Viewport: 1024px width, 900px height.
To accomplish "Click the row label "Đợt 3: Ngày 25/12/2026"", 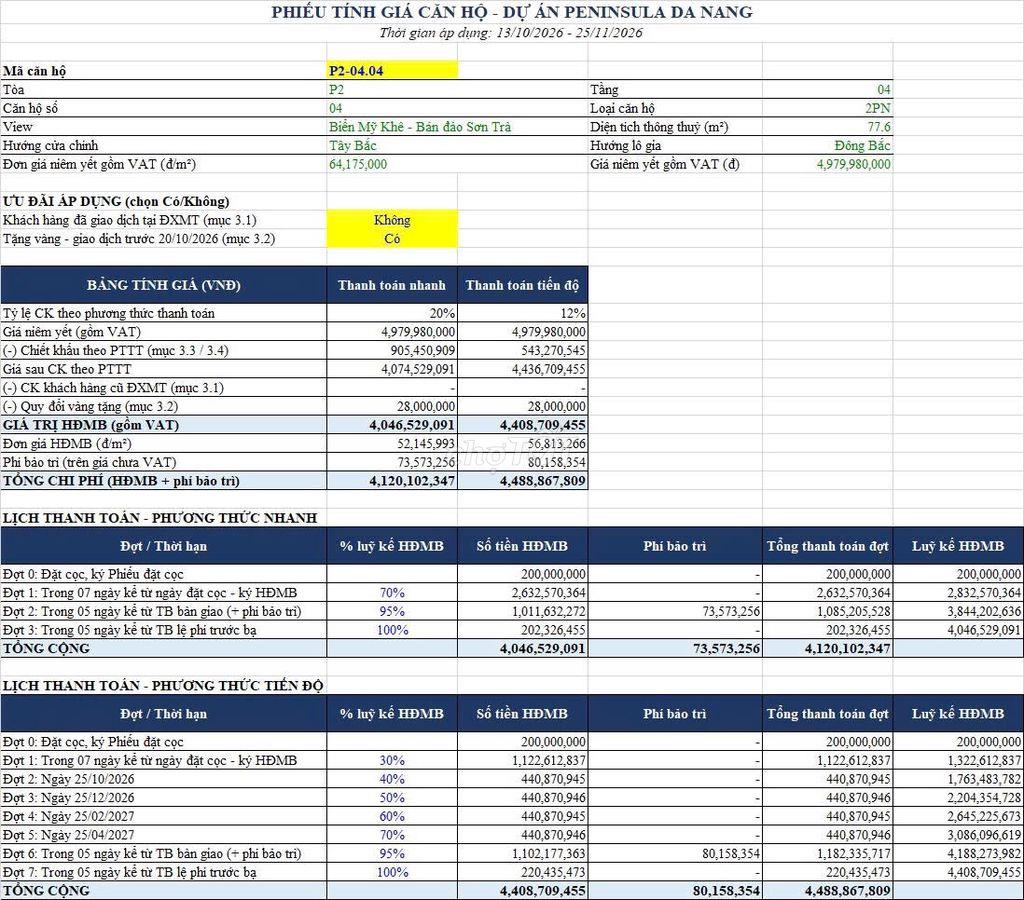I will click(69, 797).
